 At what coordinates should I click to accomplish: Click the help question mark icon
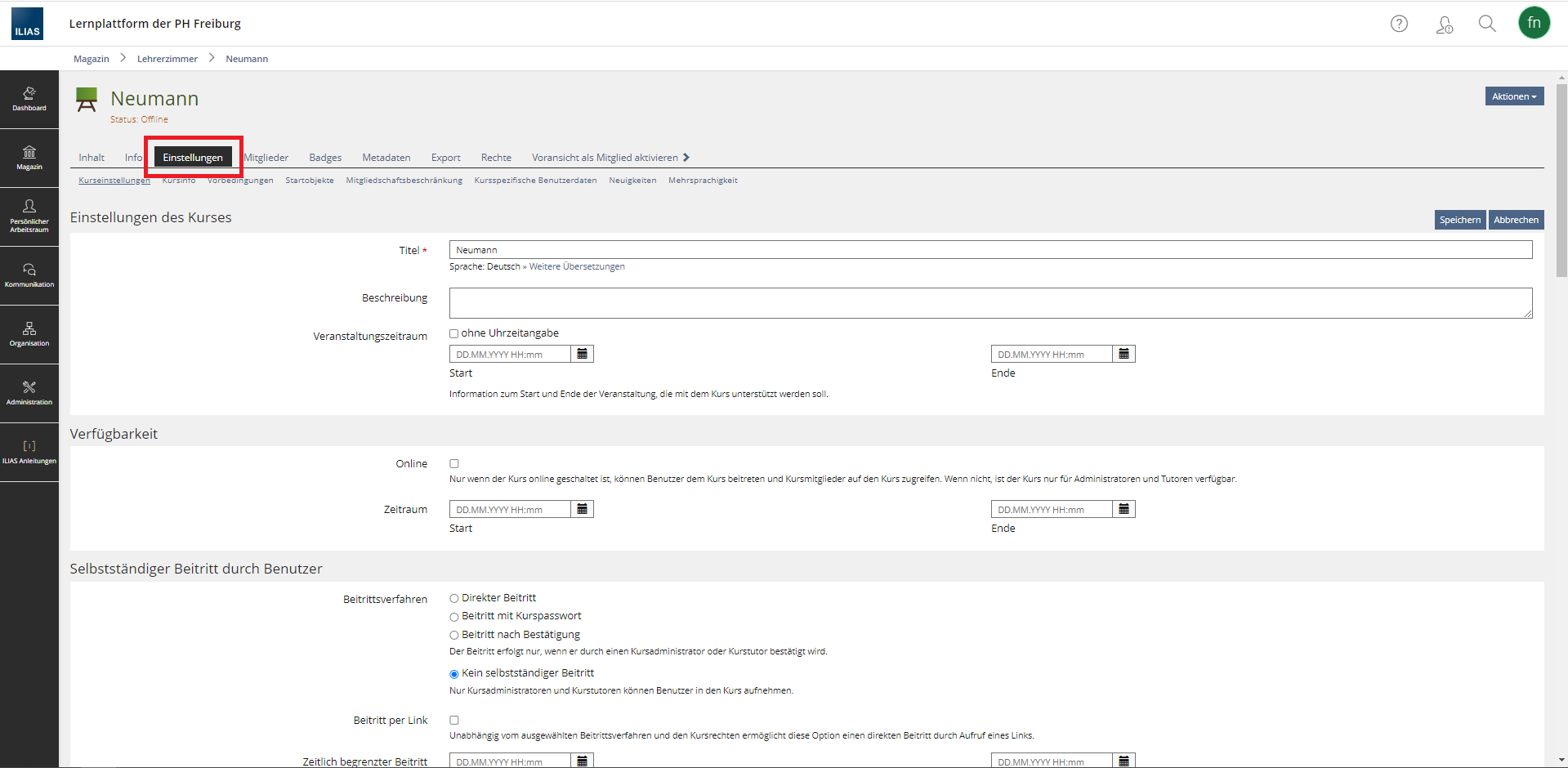tap(1399, 24)
